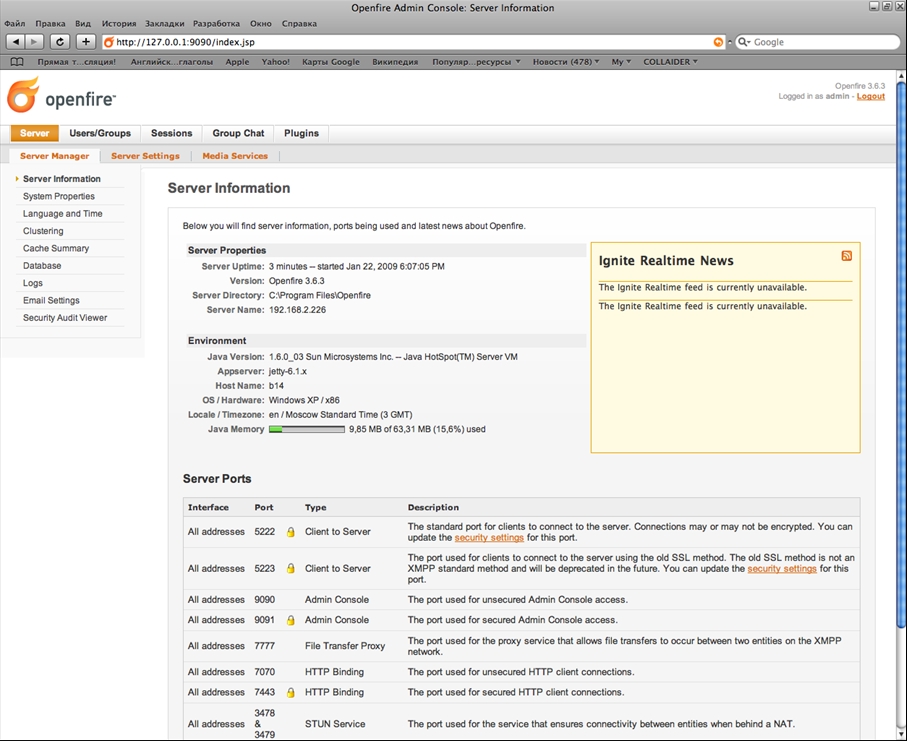Image resolution: width=907 pixels, height=741 pixels.
Task: Click the Logout link
Action: pyautogui.click(x=871, y=96)
